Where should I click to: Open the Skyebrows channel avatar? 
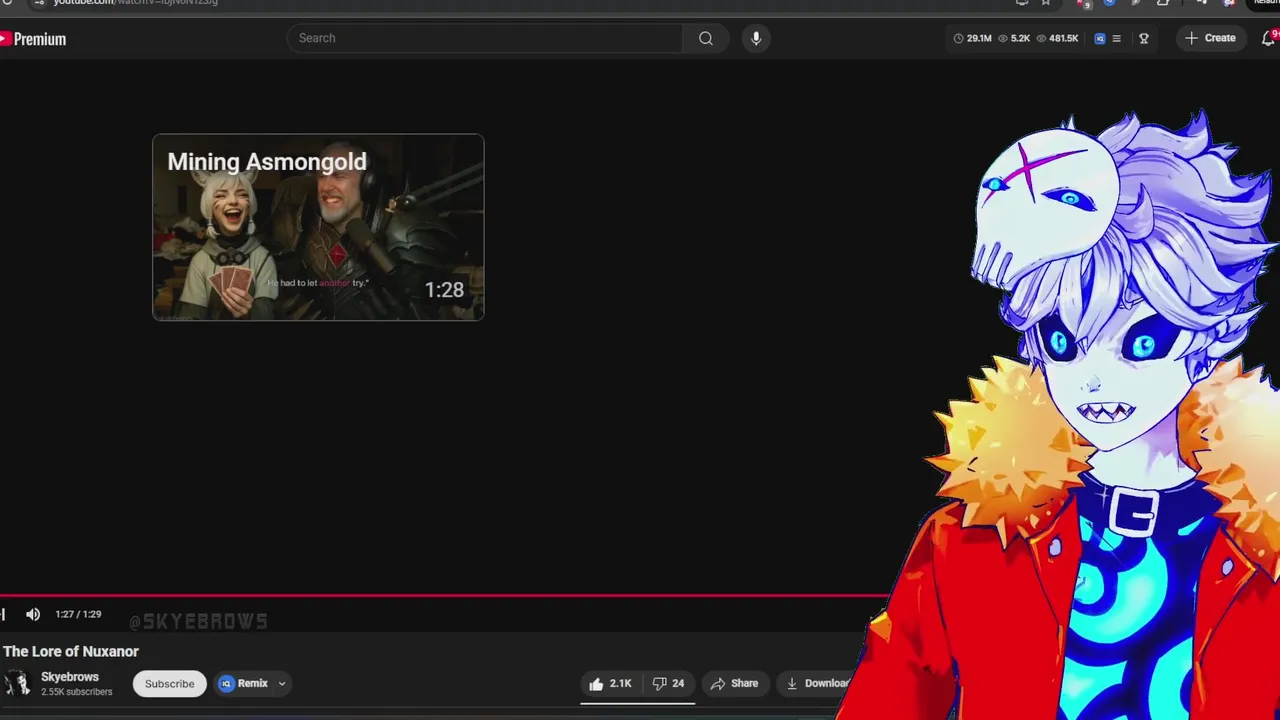tap(17, 683)
